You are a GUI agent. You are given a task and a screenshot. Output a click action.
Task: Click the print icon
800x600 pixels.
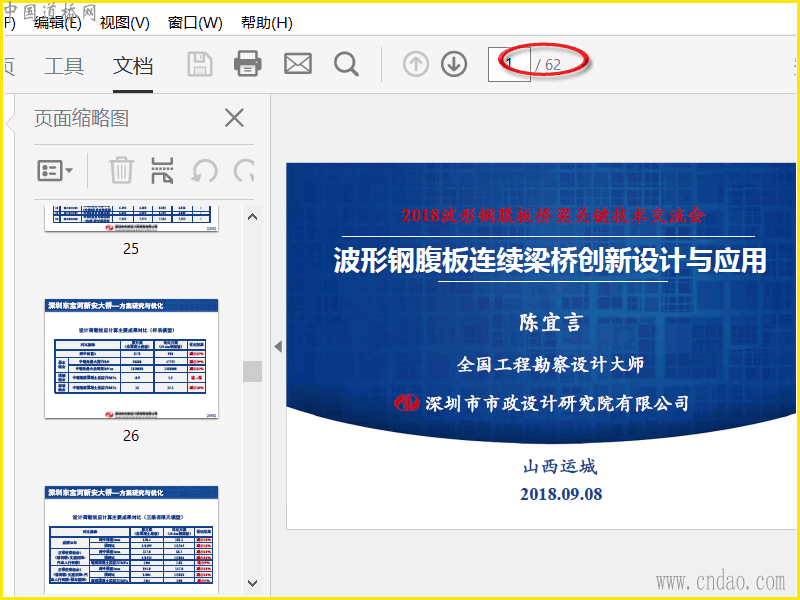click(x=247, y=64)
